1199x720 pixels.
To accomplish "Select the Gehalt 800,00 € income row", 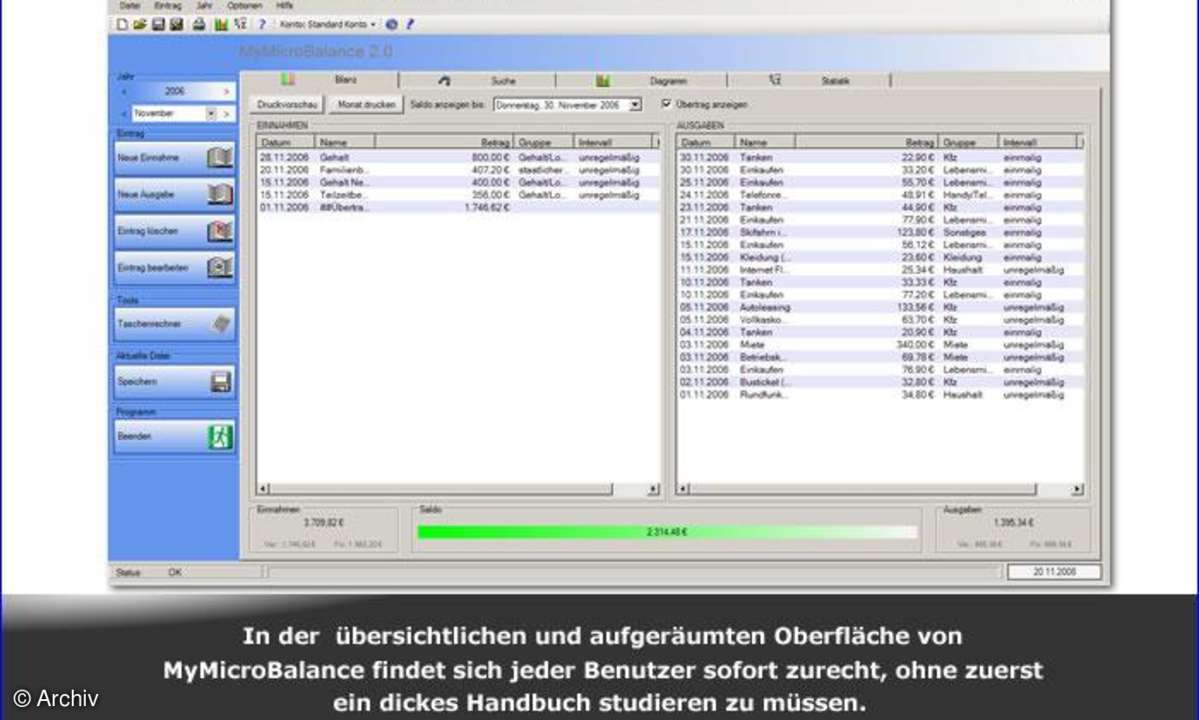I will (458, 157).
